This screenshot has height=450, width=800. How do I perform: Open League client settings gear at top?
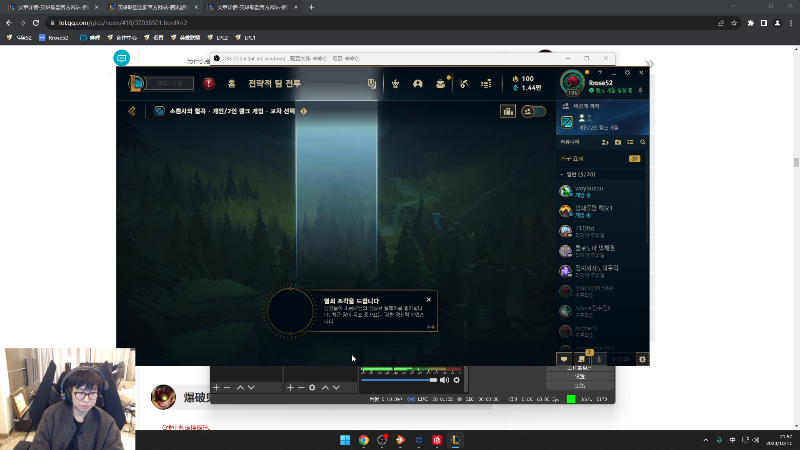point(628,72)
